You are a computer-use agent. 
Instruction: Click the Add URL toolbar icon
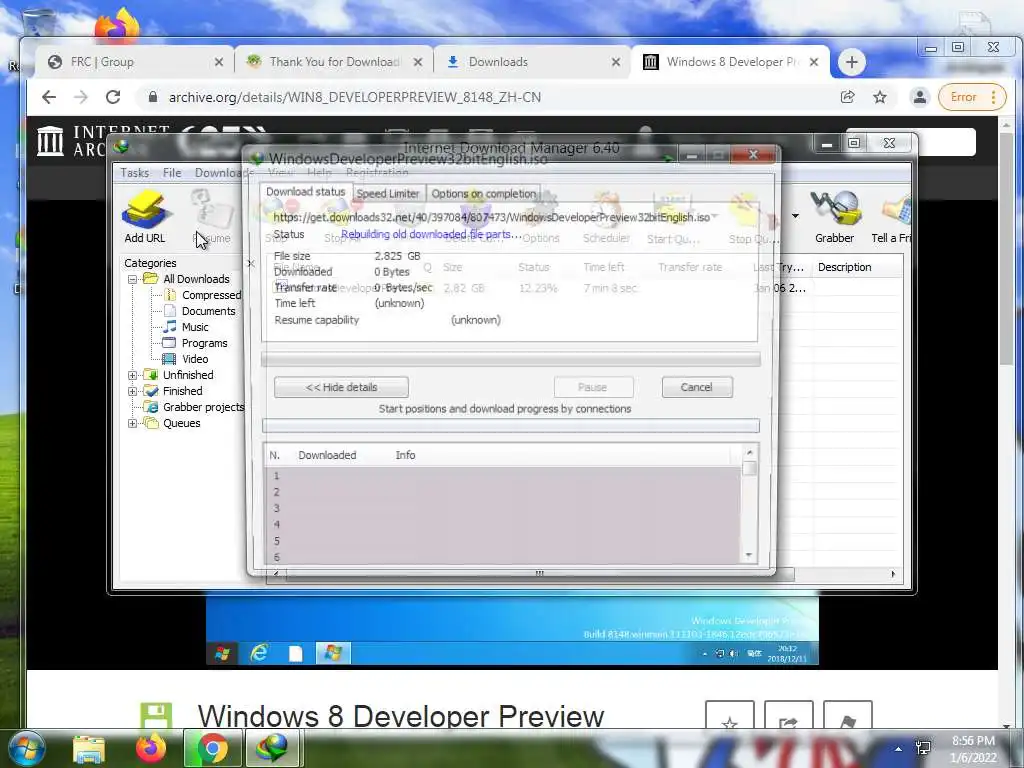(145, 217)
